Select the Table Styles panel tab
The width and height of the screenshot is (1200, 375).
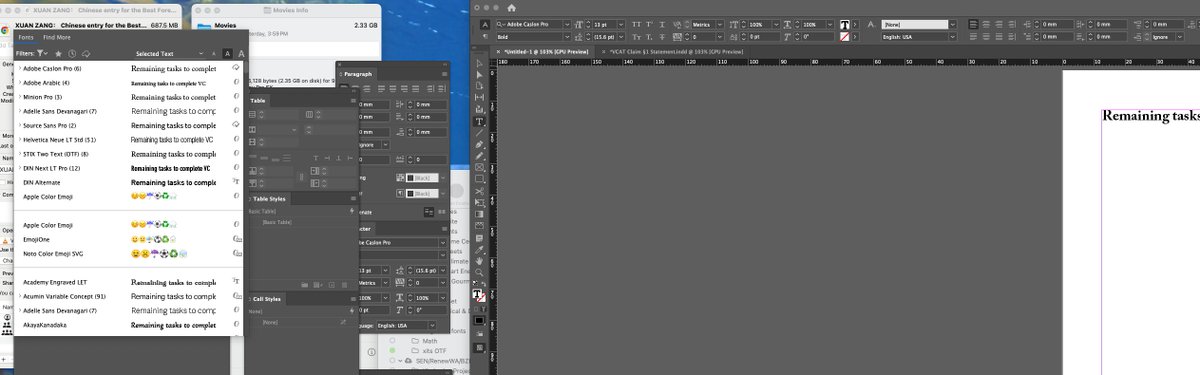point(270,199)
